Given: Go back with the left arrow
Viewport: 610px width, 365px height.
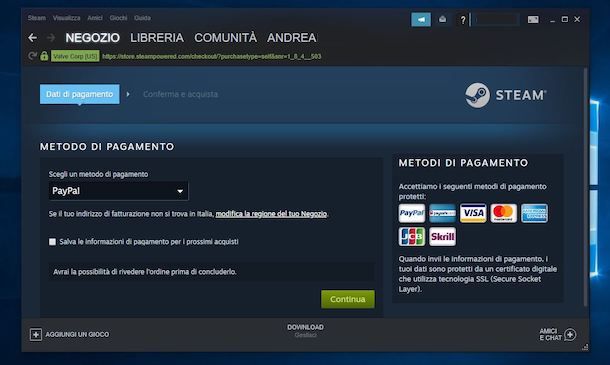Looking at the screenshot, I should click(33, 38).
